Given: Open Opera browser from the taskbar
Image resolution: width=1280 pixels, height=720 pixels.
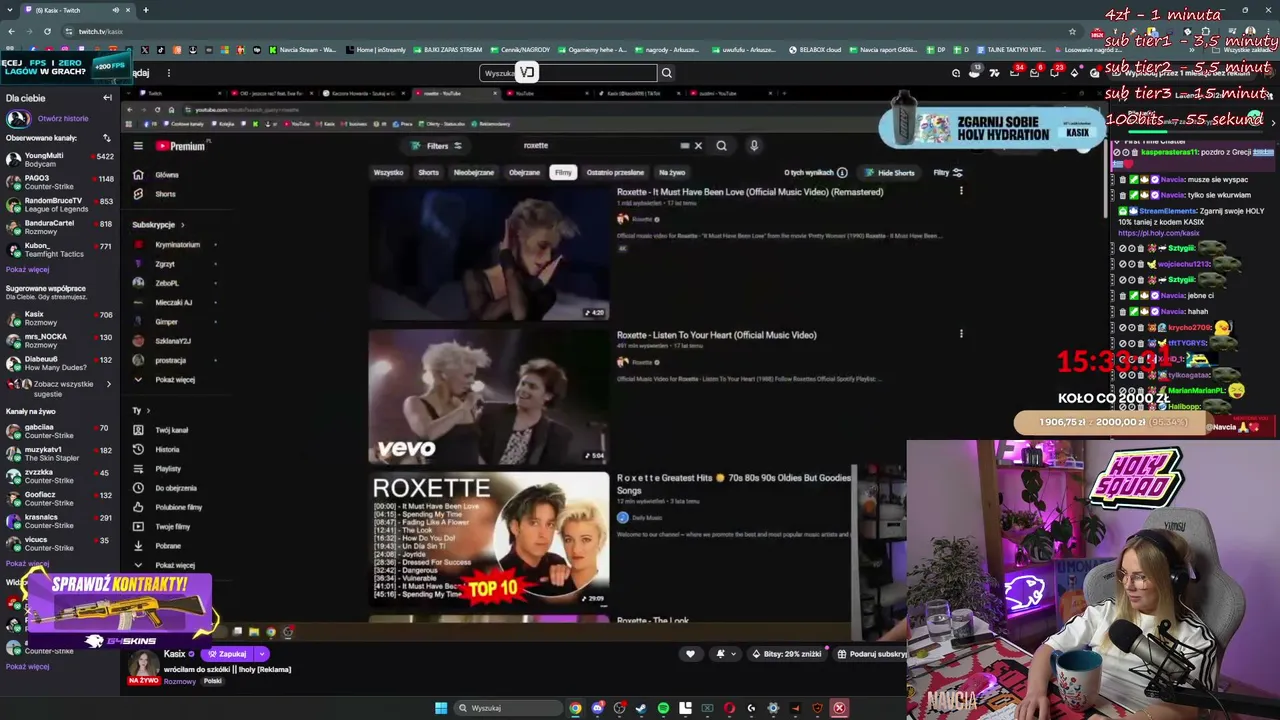Looking at the screenshot, I should [729, 708].
